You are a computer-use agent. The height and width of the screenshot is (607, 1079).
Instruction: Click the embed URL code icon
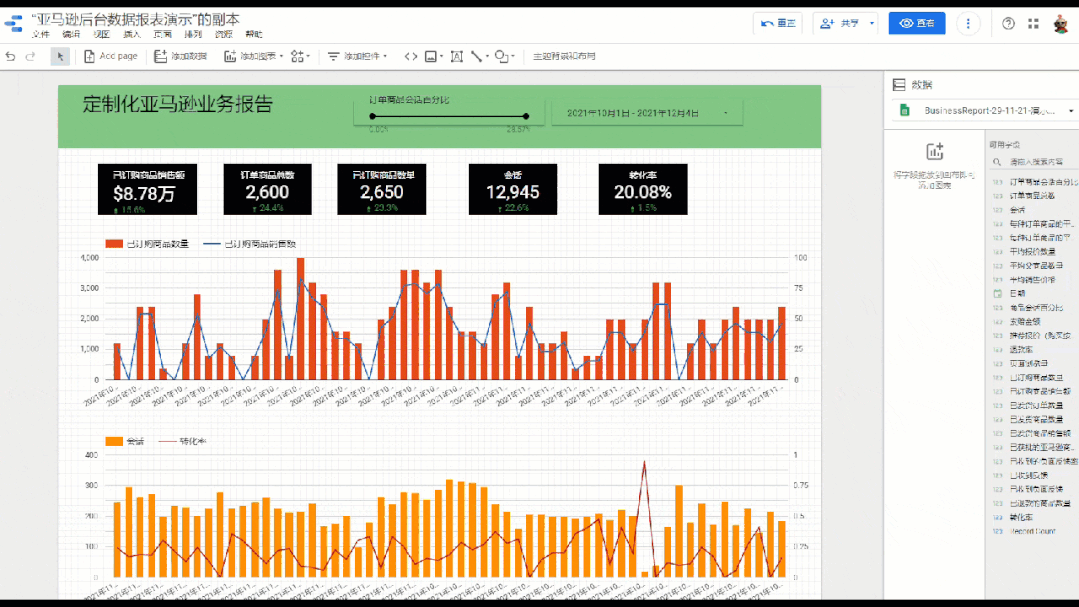pyautogui.click(x=410, y=56)
